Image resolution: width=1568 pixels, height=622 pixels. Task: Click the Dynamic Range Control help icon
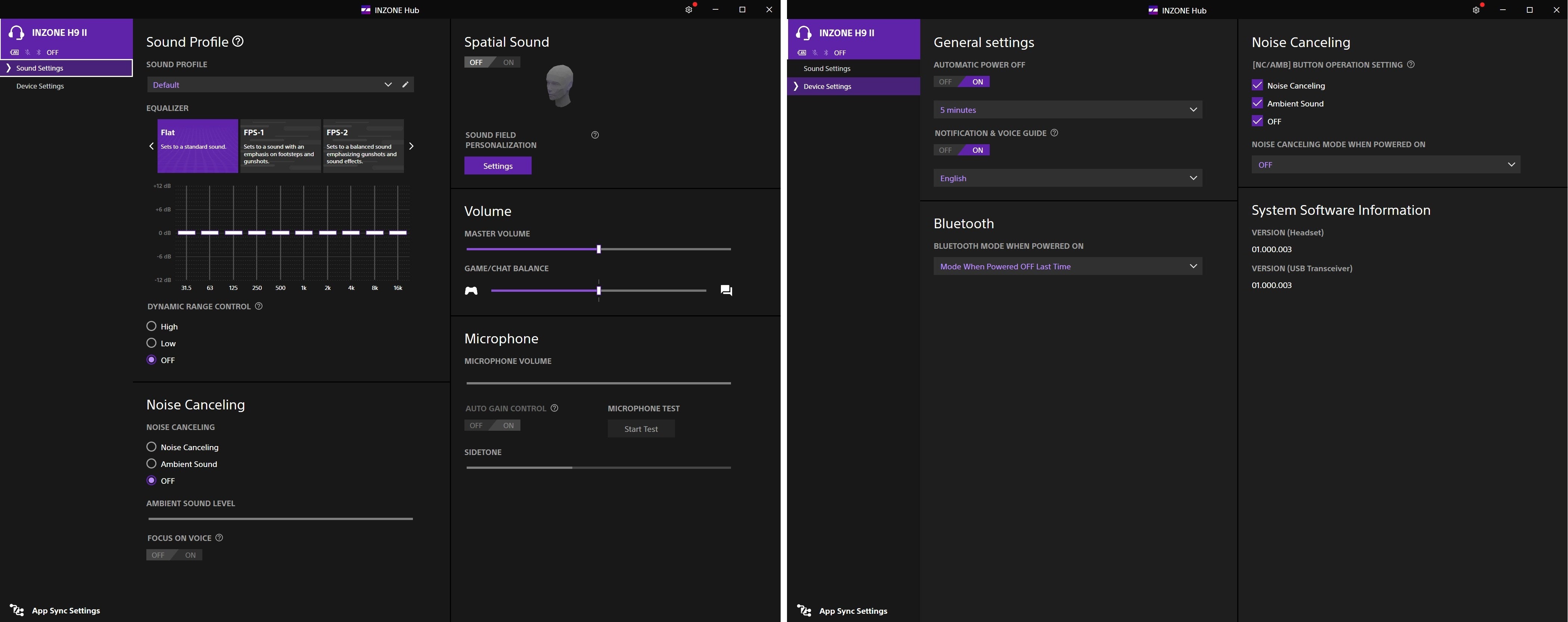(259, 306)
